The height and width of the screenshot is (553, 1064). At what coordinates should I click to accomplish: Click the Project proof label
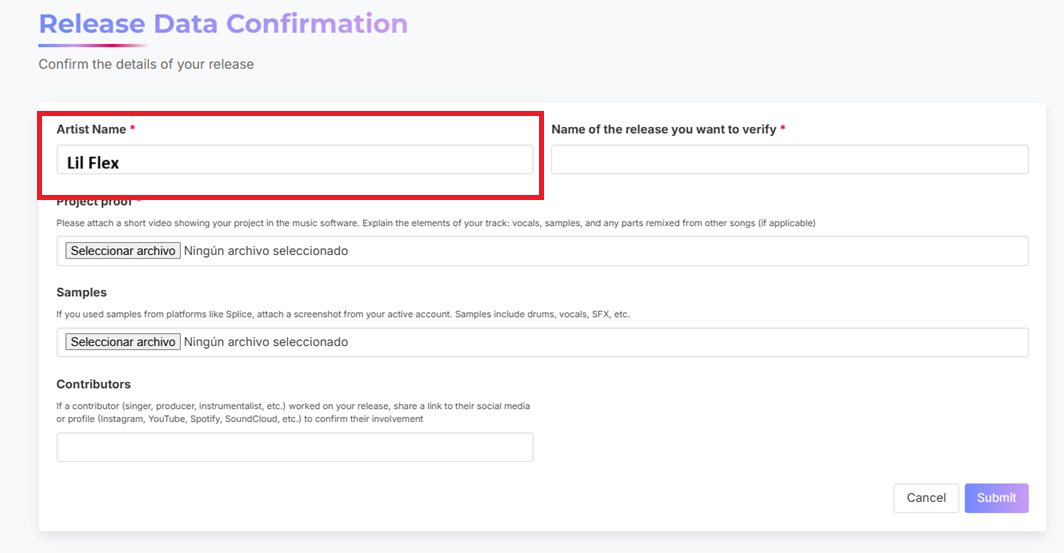point(94,203)
